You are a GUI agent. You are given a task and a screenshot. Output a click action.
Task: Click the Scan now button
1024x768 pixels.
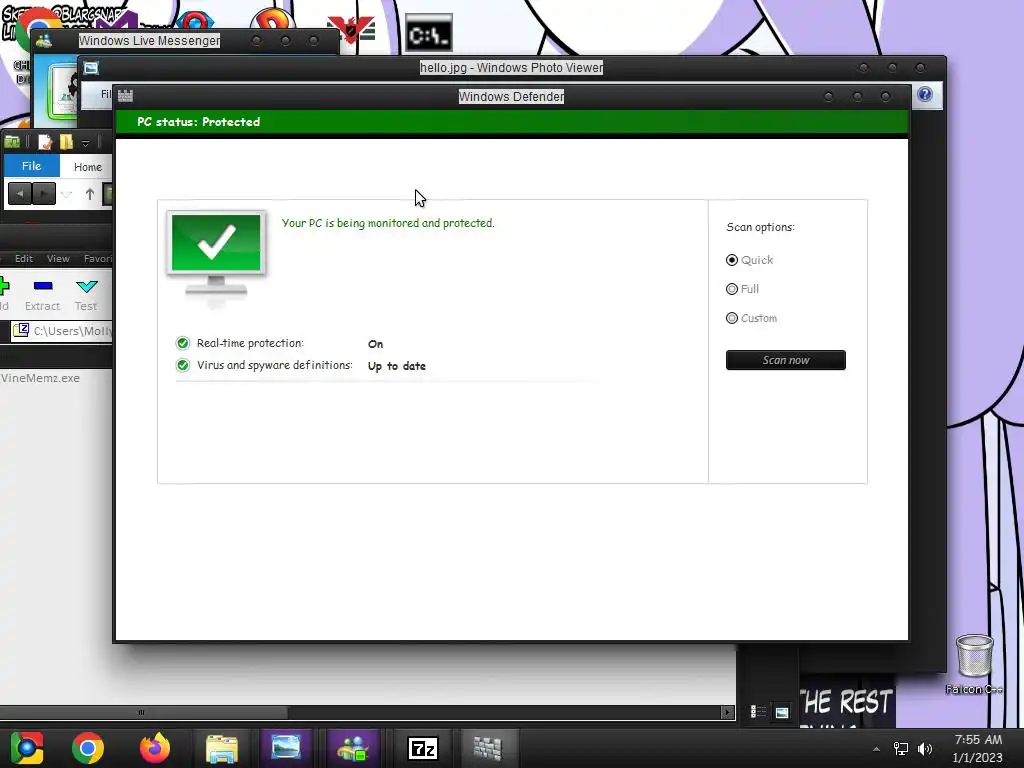point(786,360)
